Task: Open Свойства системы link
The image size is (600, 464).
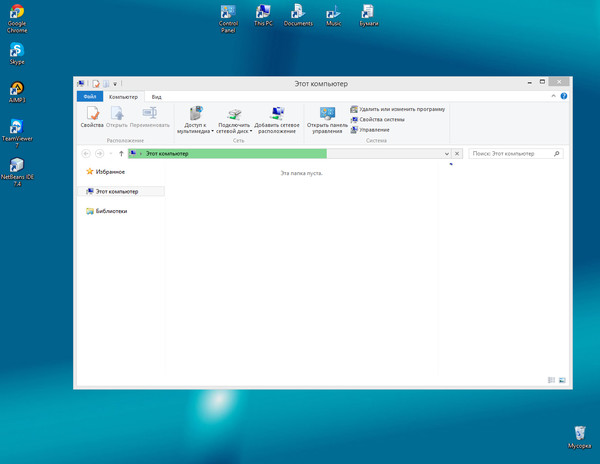Action: pyautogui.click(x=378, y=120)
